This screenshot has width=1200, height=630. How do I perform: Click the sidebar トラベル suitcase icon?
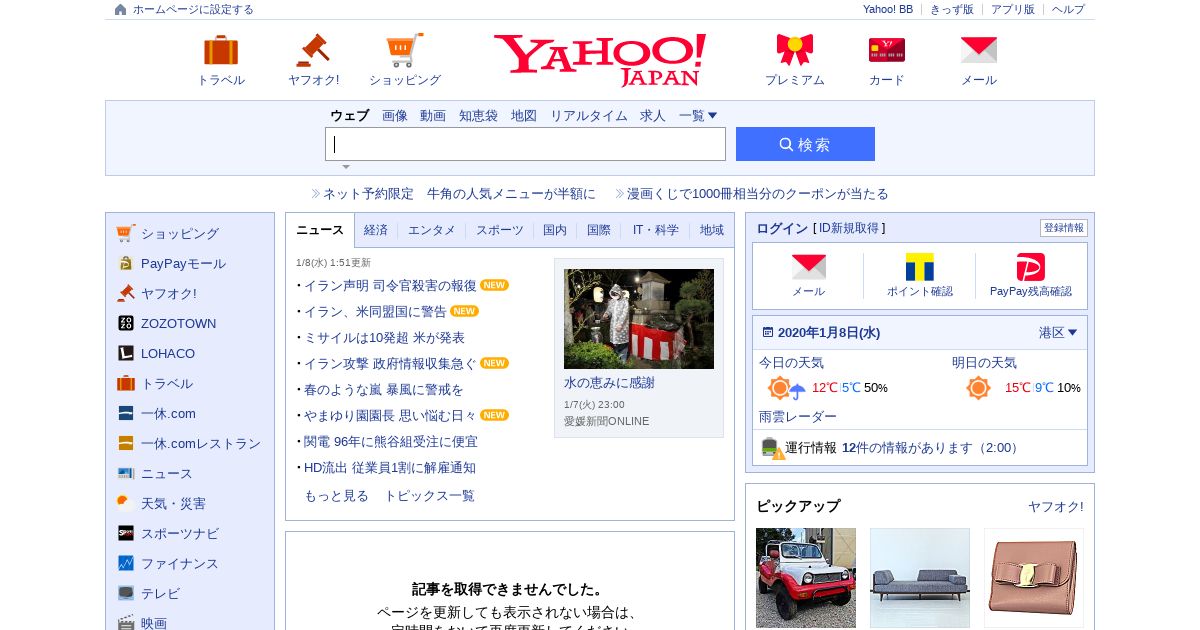126,383
